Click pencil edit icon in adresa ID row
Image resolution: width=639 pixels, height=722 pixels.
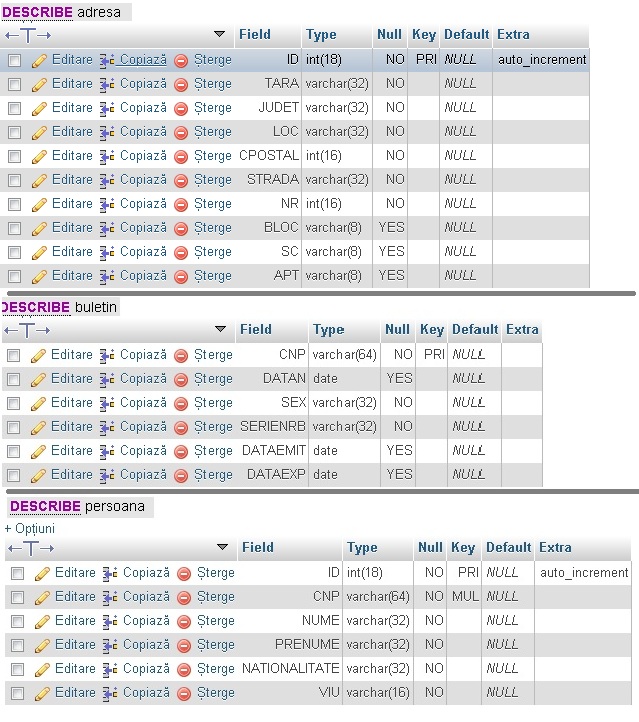pyautogui.click(x=40, y=61)
